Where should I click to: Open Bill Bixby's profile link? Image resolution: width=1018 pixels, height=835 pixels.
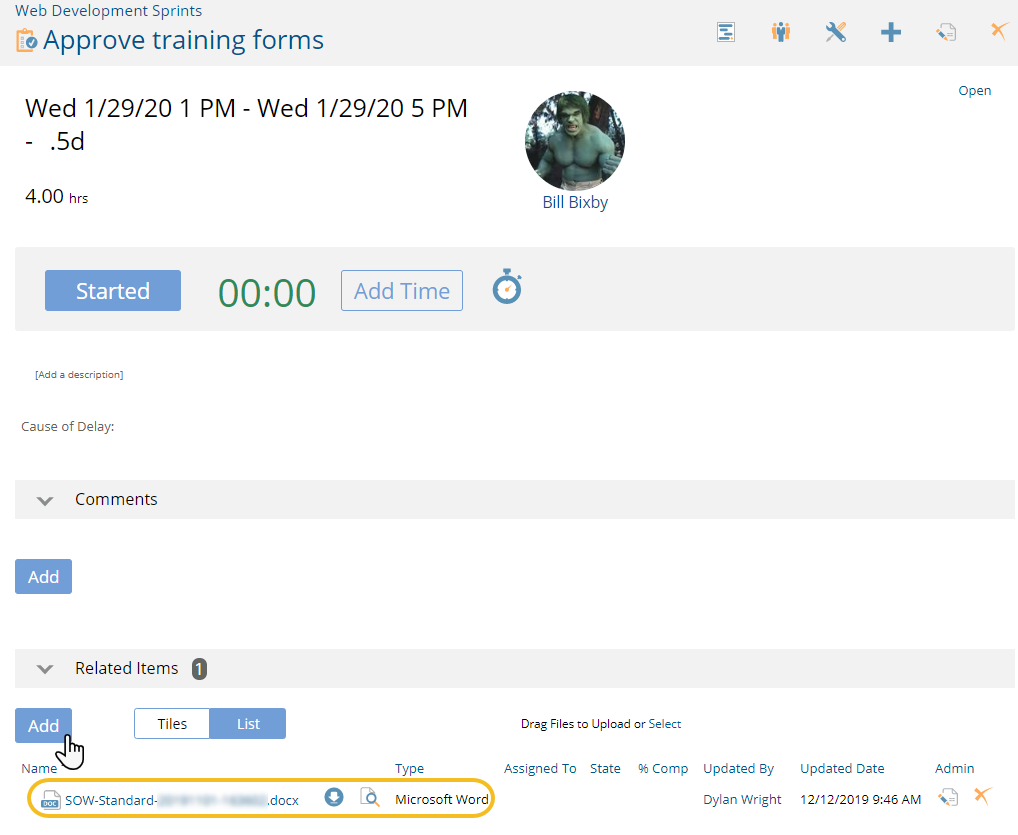click(x=575, y=202)
